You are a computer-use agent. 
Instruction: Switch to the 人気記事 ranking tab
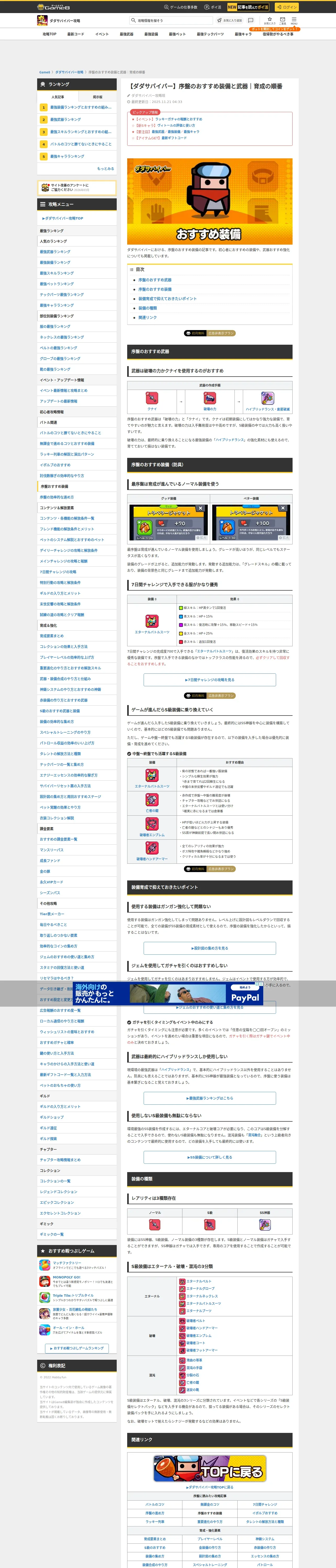point(58,97)
